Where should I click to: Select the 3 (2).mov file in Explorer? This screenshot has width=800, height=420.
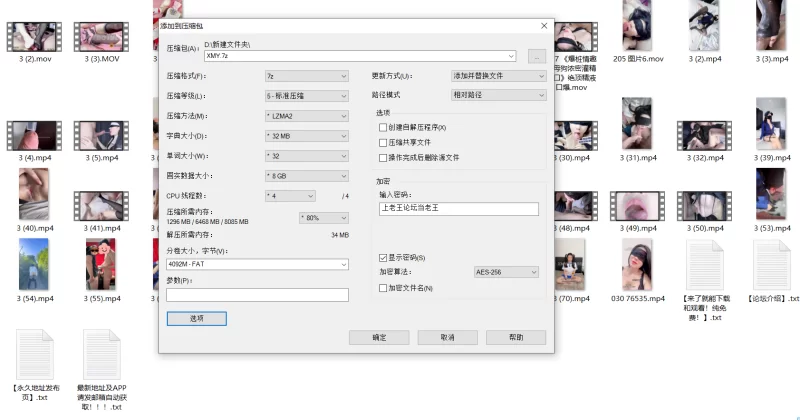tap(35, 37)
